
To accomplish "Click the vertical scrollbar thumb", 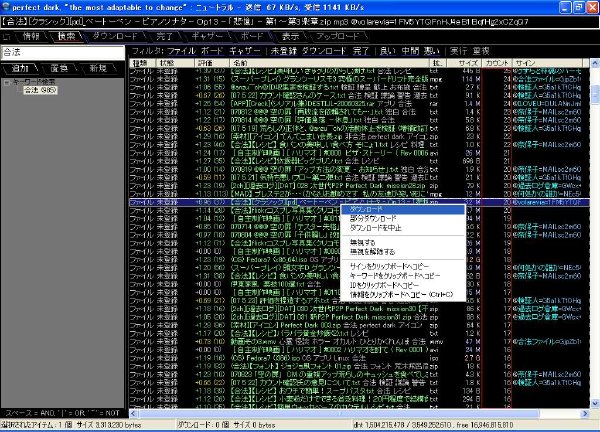I will tap(595, 94).
